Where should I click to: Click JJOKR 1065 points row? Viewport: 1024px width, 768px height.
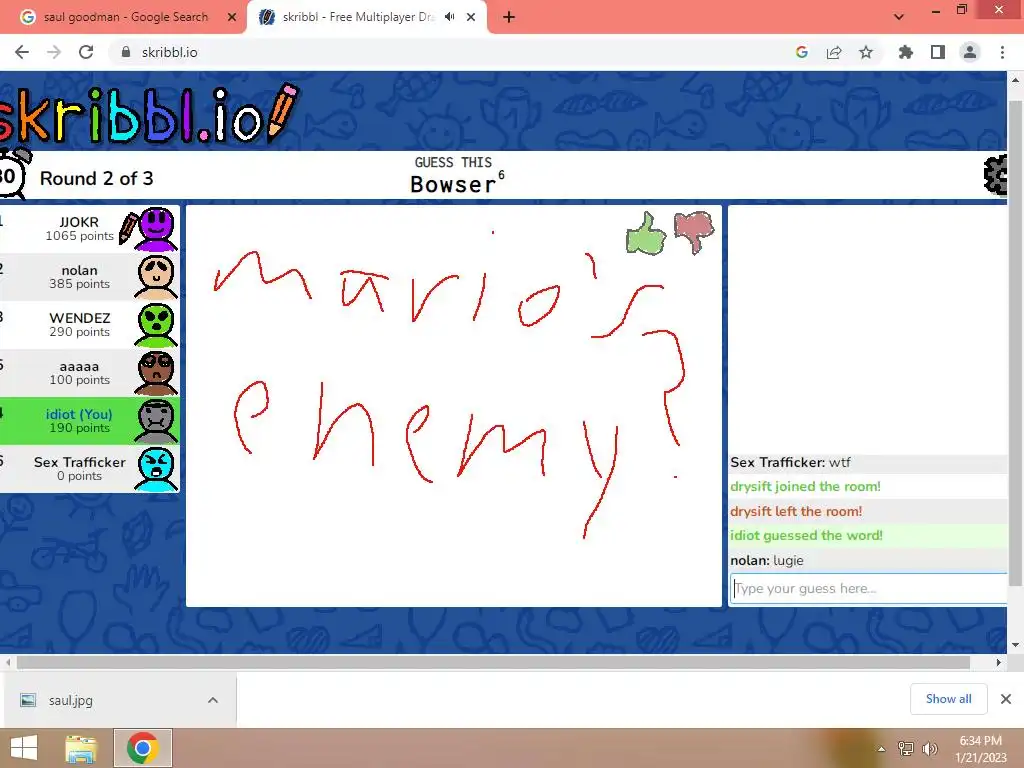tap(89, 229)
